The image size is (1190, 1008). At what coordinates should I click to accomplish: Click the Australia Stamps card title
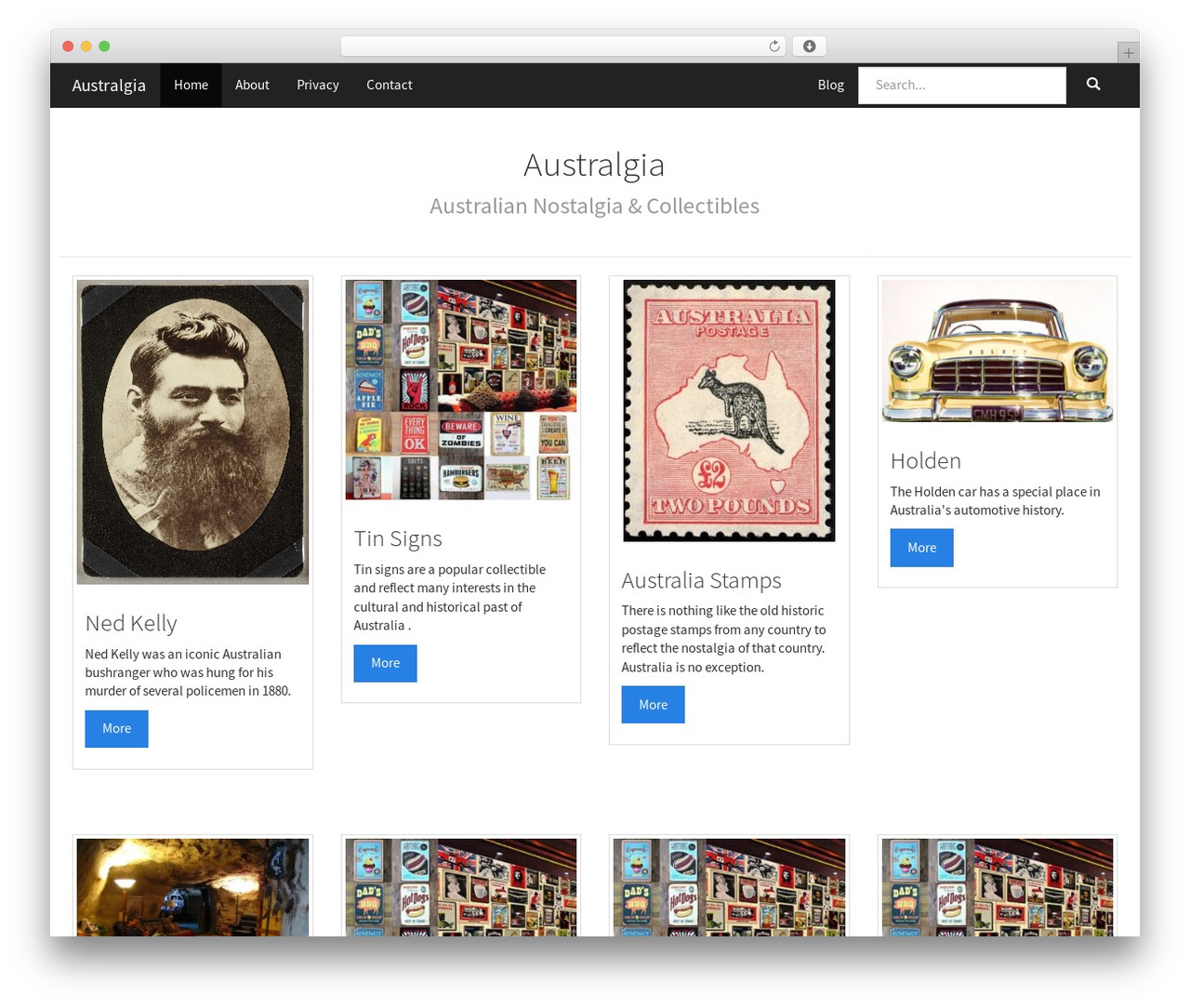coord(701,580)
